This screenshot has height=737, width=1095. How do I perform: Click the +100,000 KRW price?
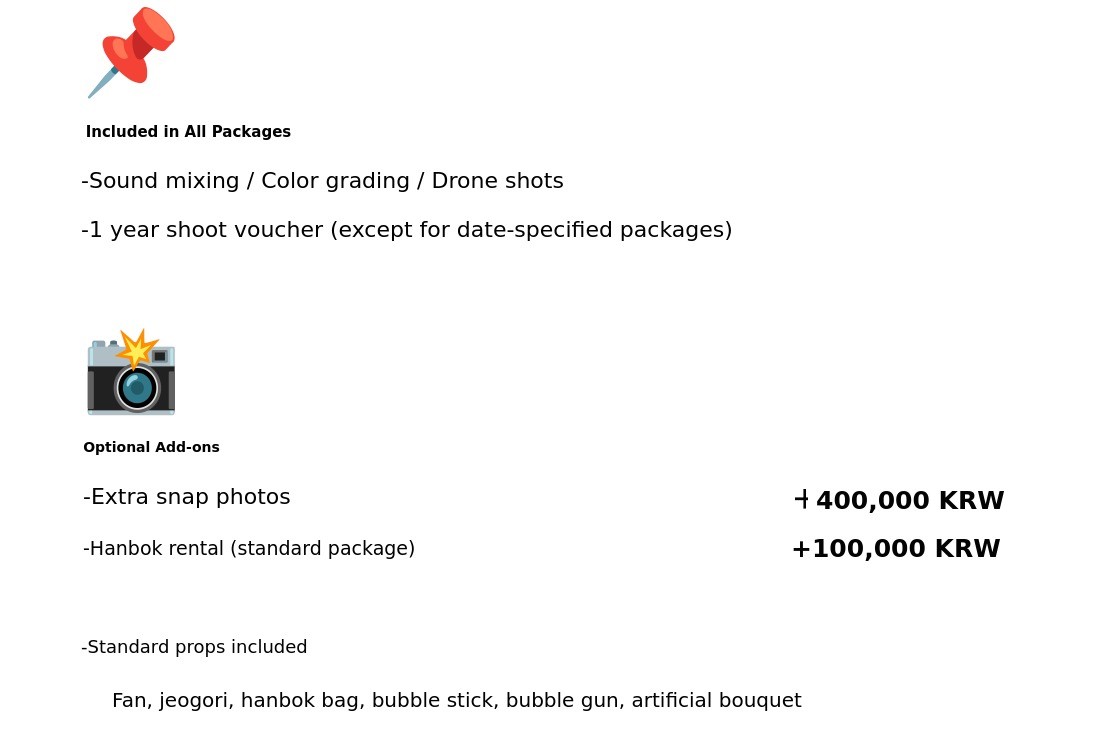coord(895,549)
